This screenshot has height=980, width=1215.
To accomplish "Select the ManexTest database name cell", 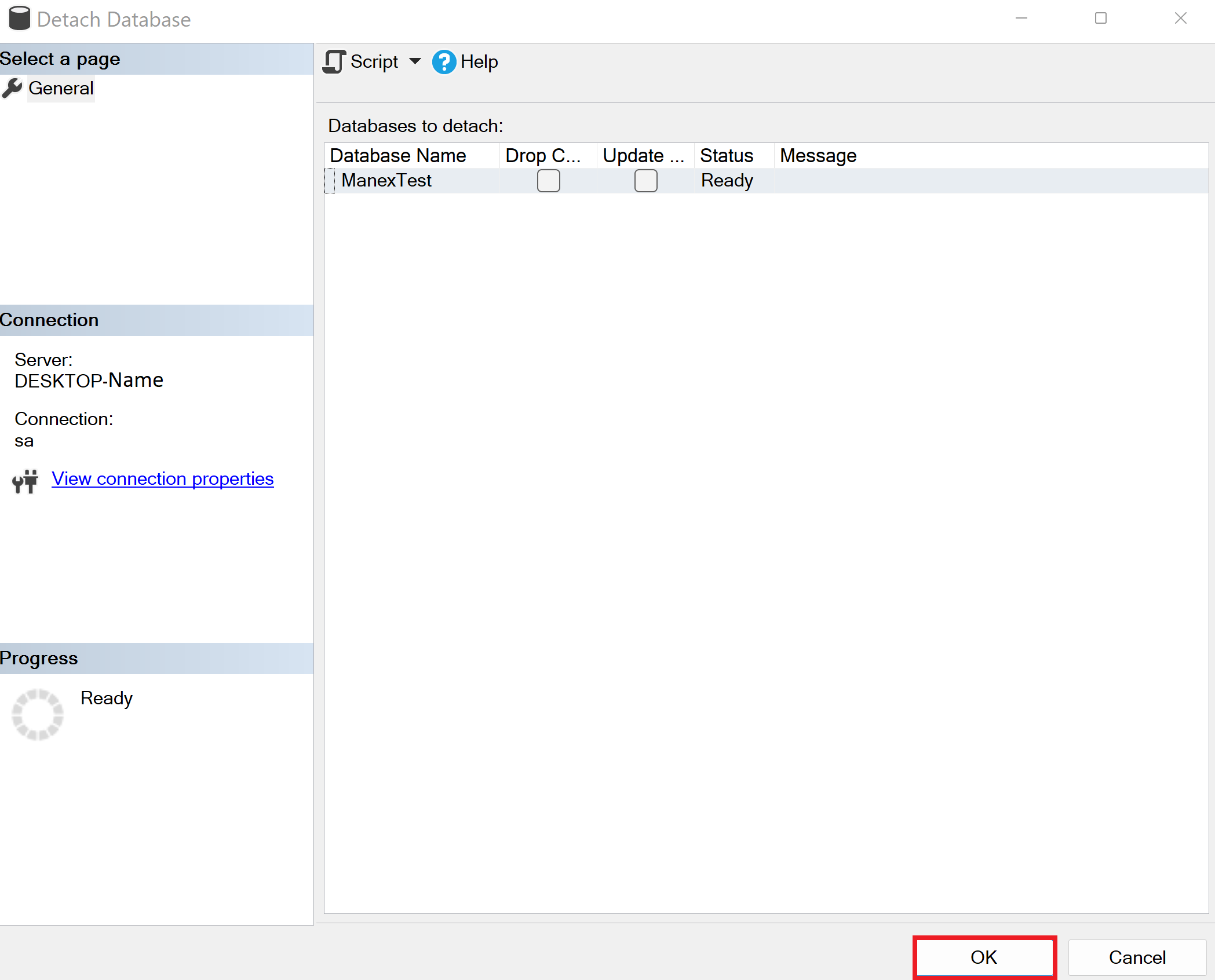I will pyautogui.click(x=386, y=181).
